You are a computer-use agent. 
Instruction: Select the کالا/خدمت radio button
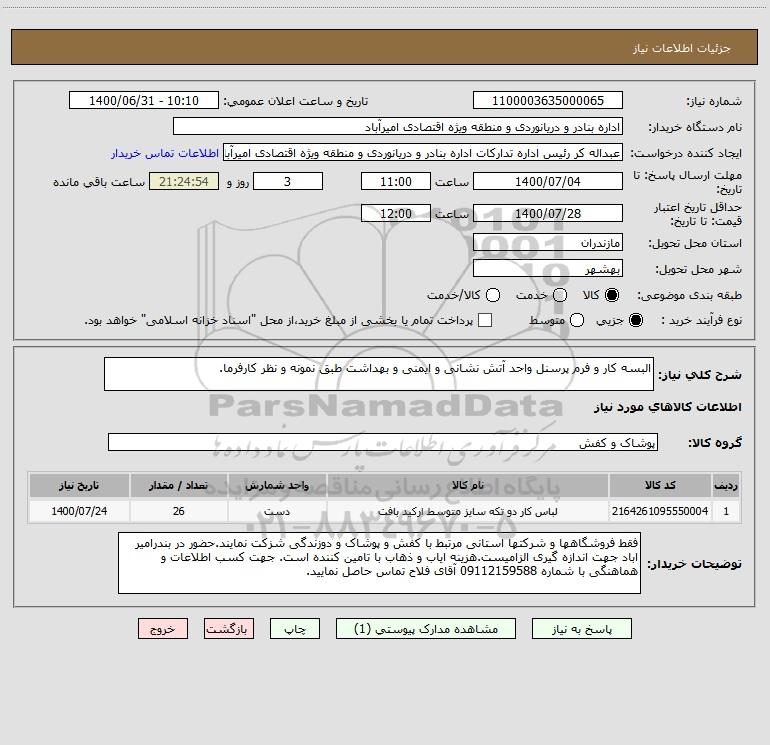pos(493,295)
